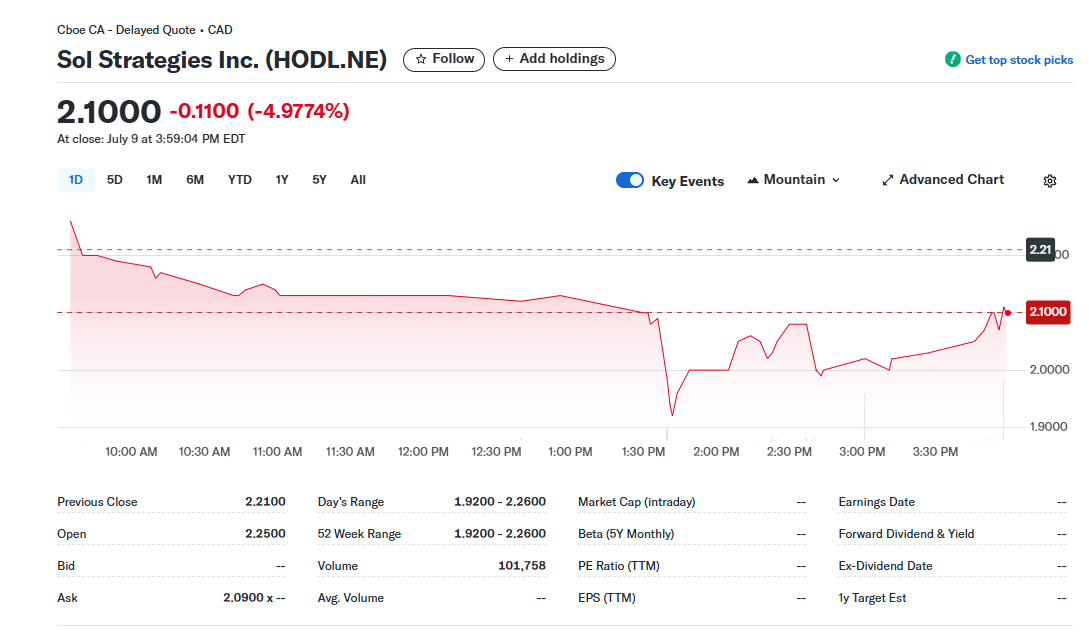Click the Ex-Dividend Date label
Viewport: 1092px width, 637px height.
[885, 566]
